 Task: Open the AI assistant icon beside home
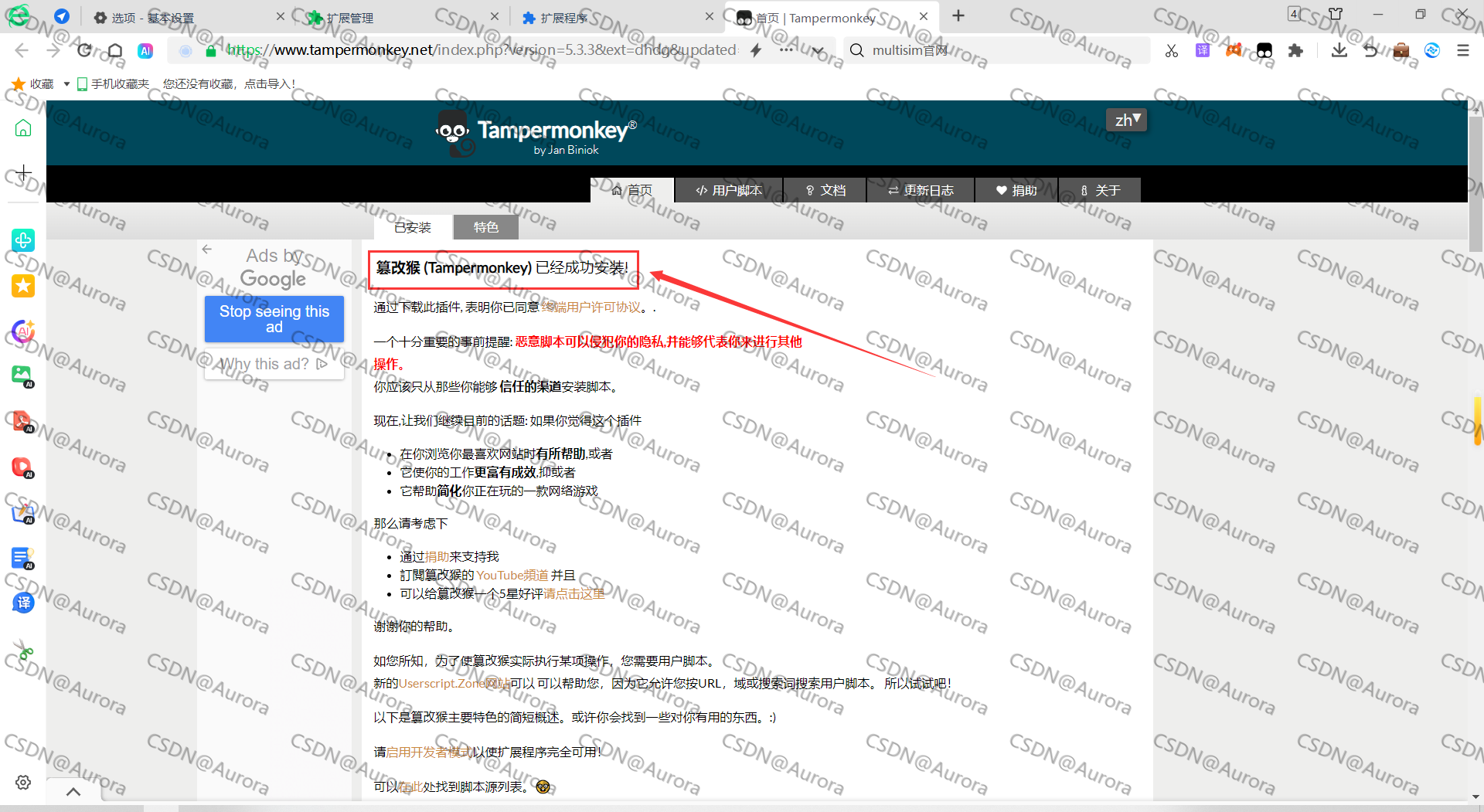[x=145, y=50]
